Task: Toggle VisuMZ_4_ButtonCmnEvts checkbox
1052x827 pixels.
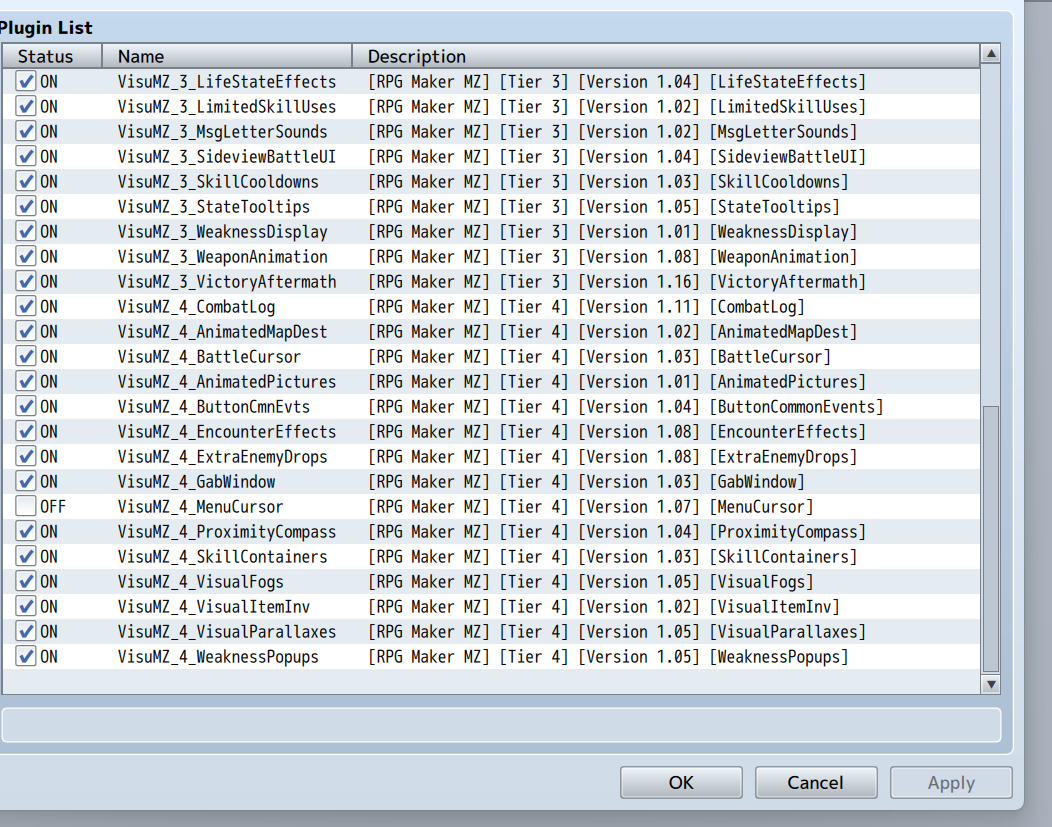Action: 26,406
